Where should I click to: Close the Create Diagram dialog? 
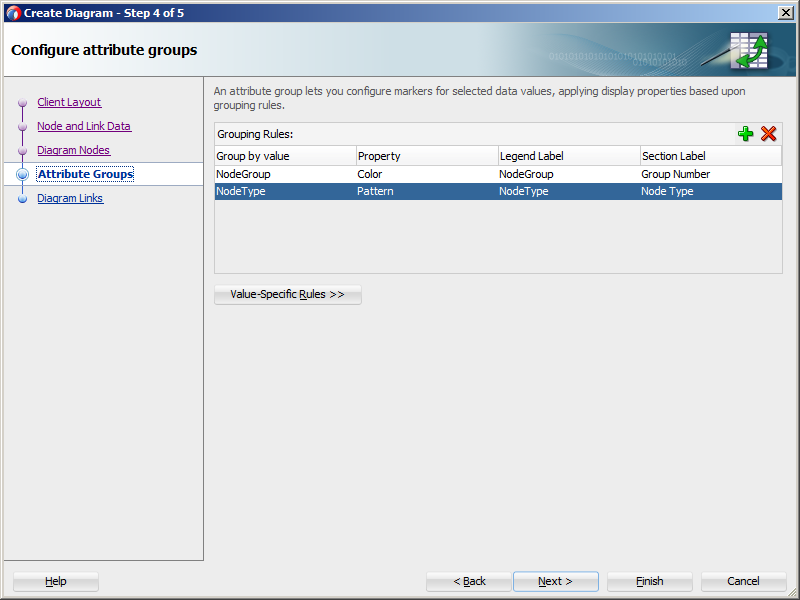coord(785,13)
